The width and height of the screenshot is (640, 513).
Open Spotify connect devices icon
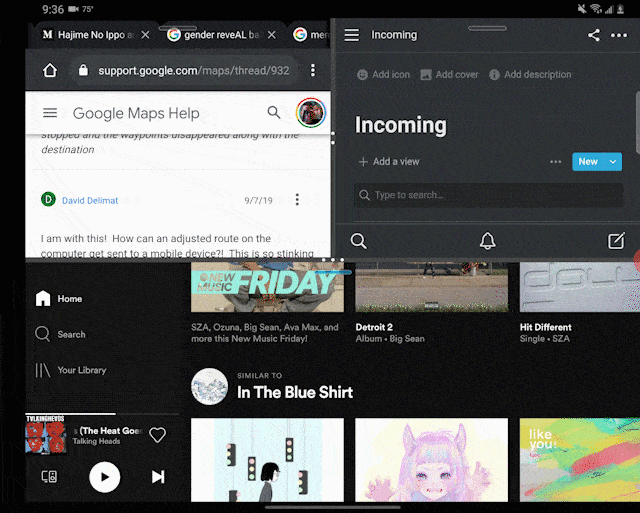click(49, 476)
